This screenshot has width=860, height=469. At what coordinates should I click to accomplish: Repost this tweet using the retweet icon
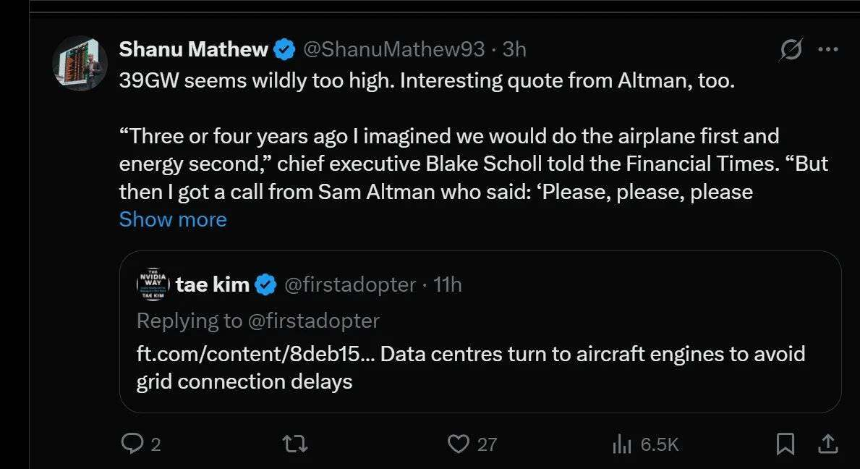(x=294, y=443)
